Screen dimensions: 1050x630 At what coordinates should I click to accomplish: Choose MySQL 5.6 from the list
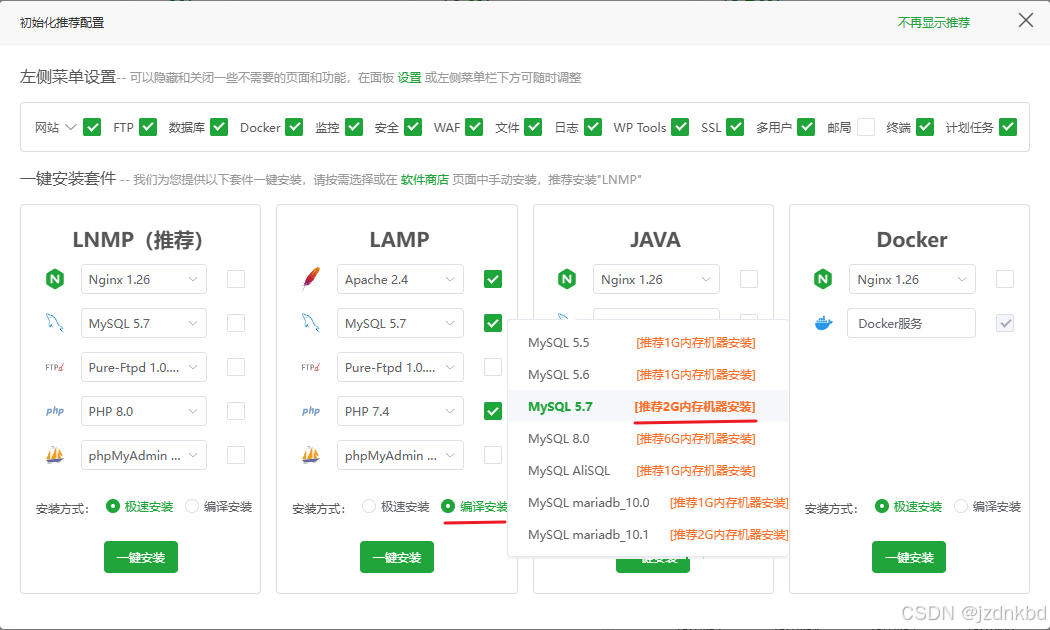tap(648, 375)
